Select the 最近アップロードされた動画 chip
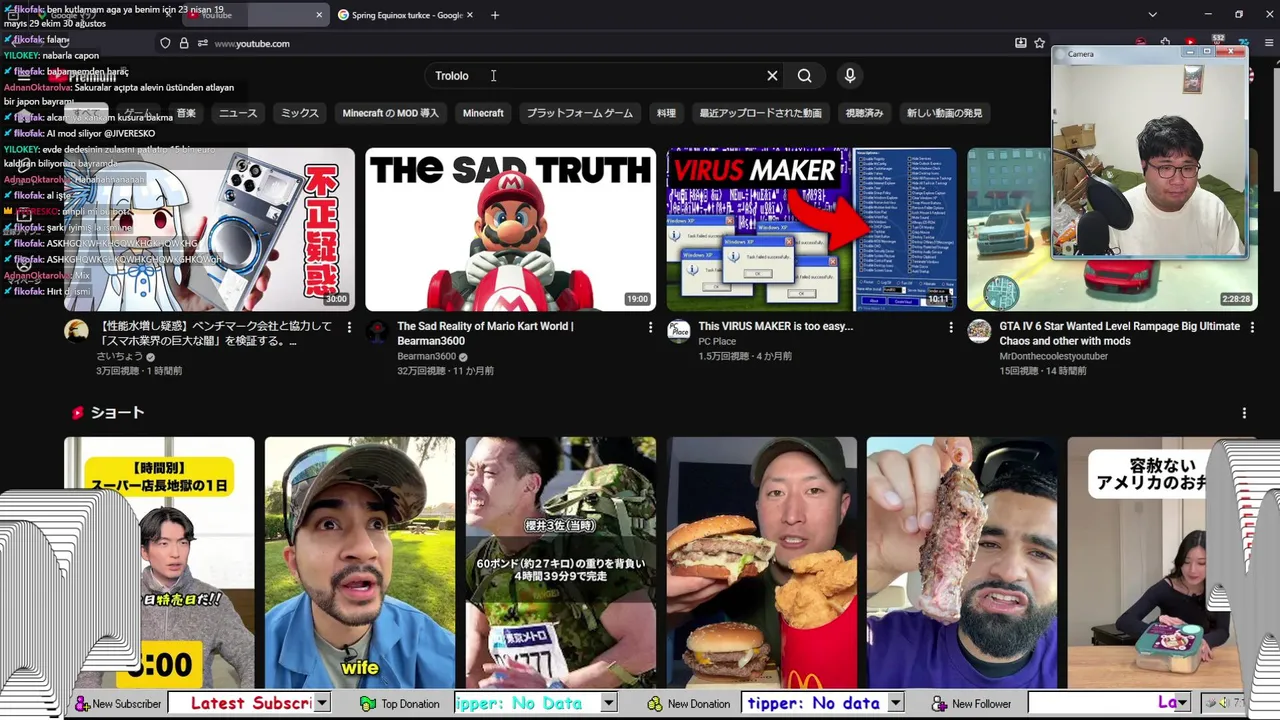 pyautogui.click(x=760, y=113)
